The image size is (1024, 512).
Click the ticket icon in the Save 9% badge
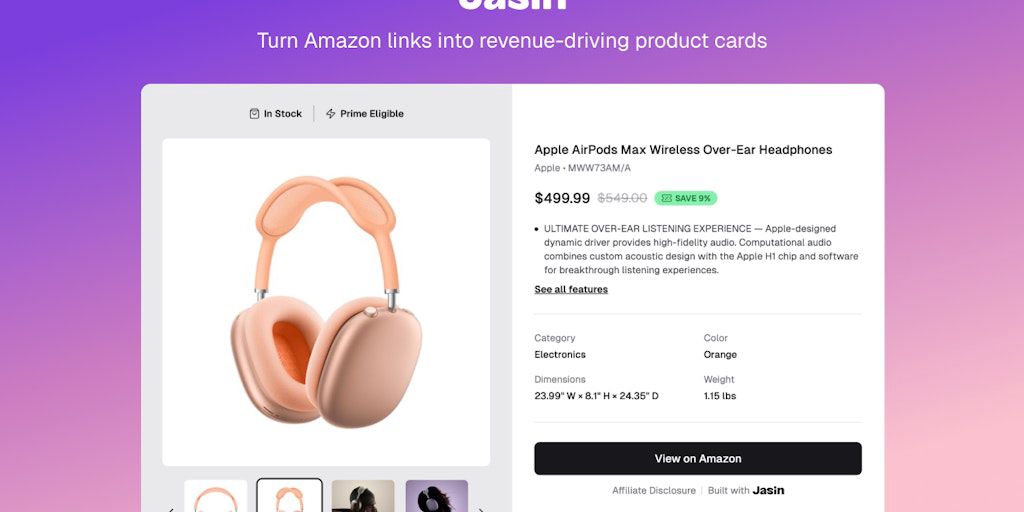coord(667,198)
